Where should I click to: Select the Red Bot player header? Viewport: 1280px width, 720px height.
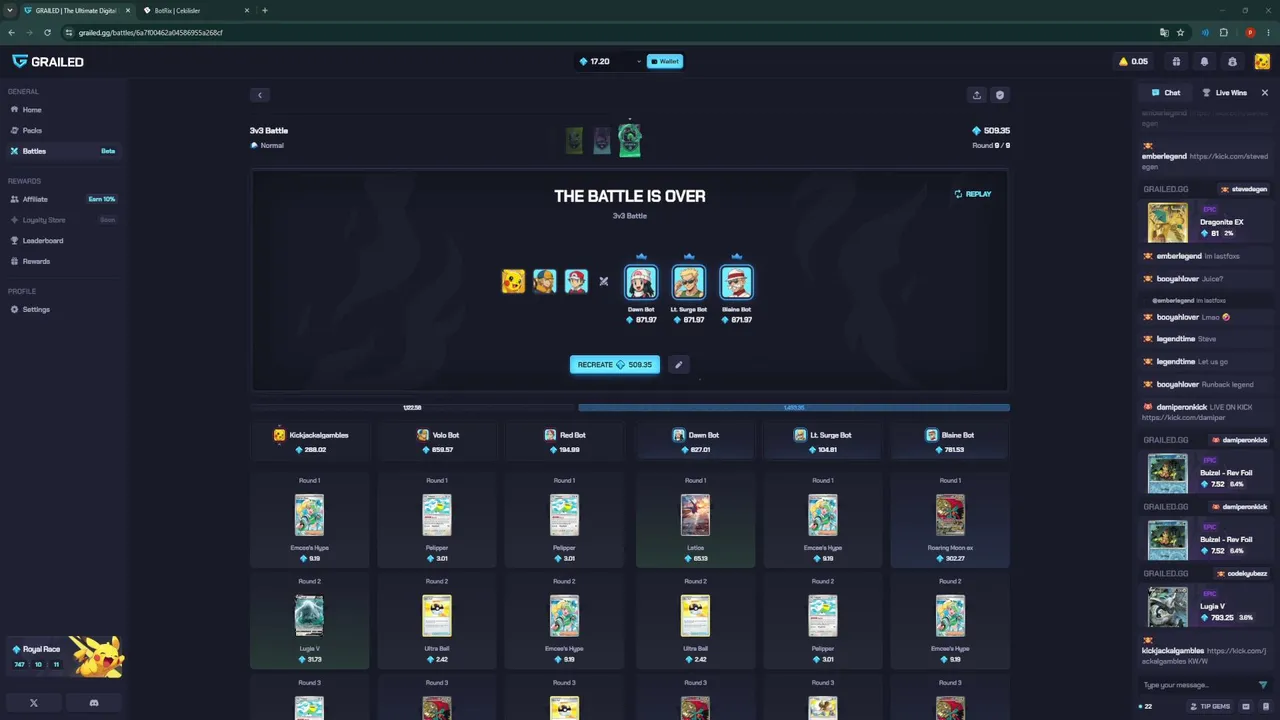(565, 442)
